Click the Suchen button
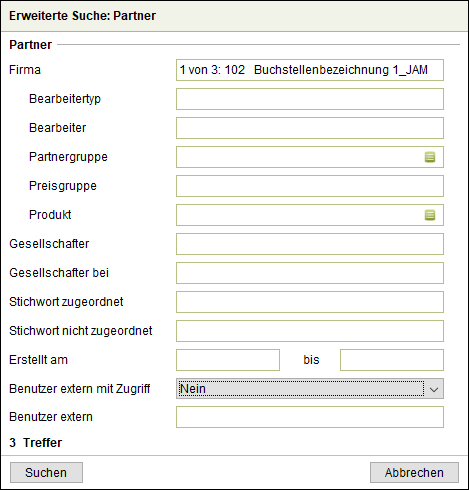 [x=46, y=472]
